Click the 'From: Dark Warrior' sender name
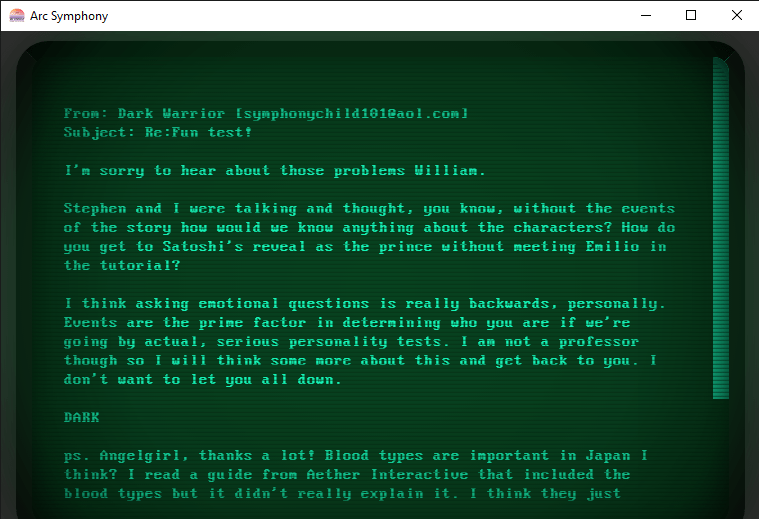This screenshot has height=519, width=759. (x=144, y=114)
